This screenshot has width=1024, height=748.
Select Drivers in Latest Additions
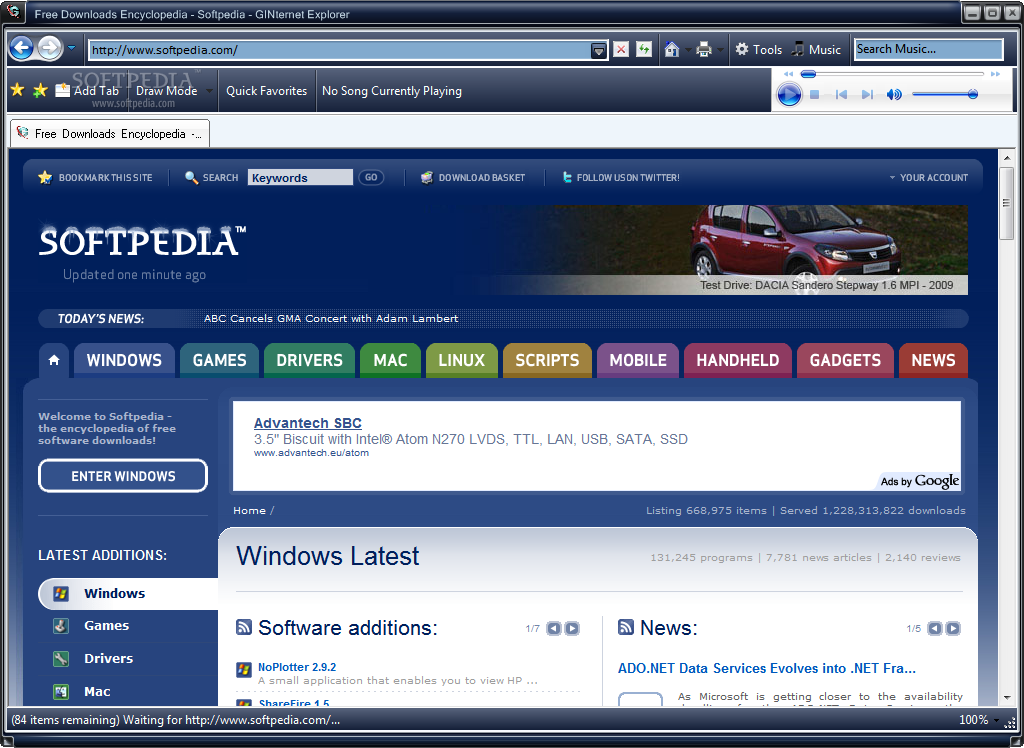click(127, 659)
